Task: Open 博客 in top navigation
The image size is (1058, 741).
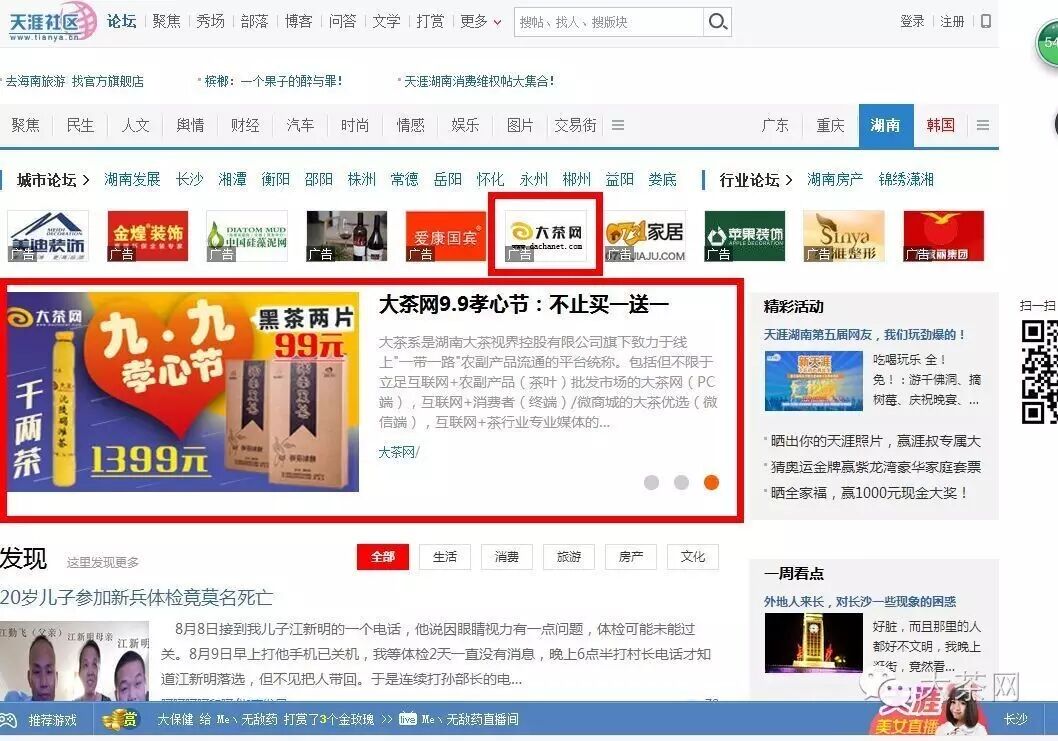Action: pyautogui.click(x=298, y=22)
